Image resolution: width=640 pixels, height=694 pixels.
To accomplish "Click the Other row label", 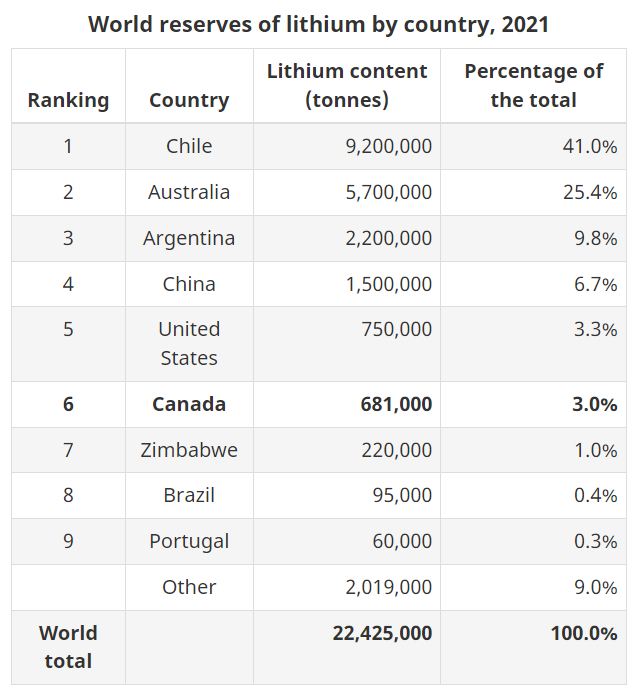I will click(189, 587).
